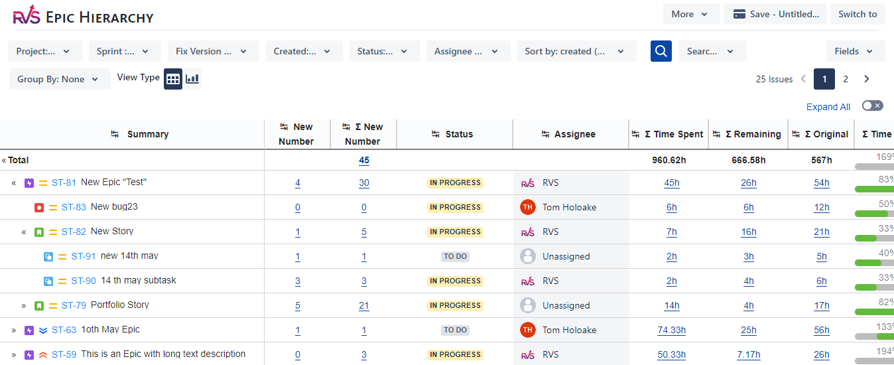This screenshot has height=365, width=894.
Task: Switch to bar chart view type
Action: [x=193, y=79]
